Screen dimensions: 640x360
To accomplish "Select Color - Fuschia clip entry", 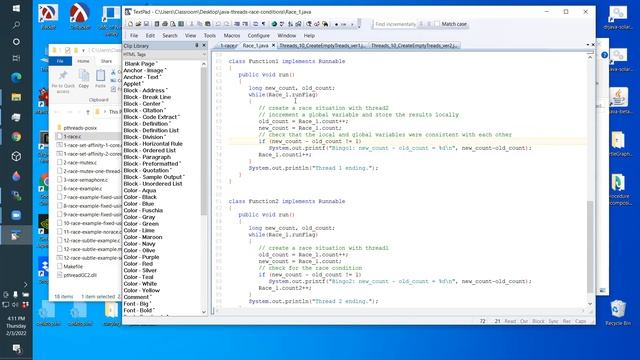I will tap(143, 210).
